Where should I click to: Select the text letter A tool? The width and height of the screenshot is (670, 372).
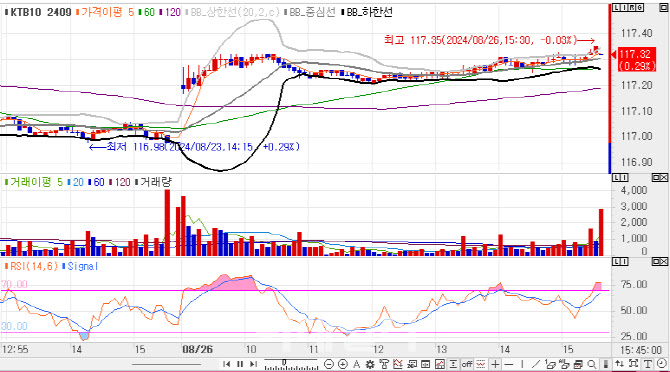356,364
